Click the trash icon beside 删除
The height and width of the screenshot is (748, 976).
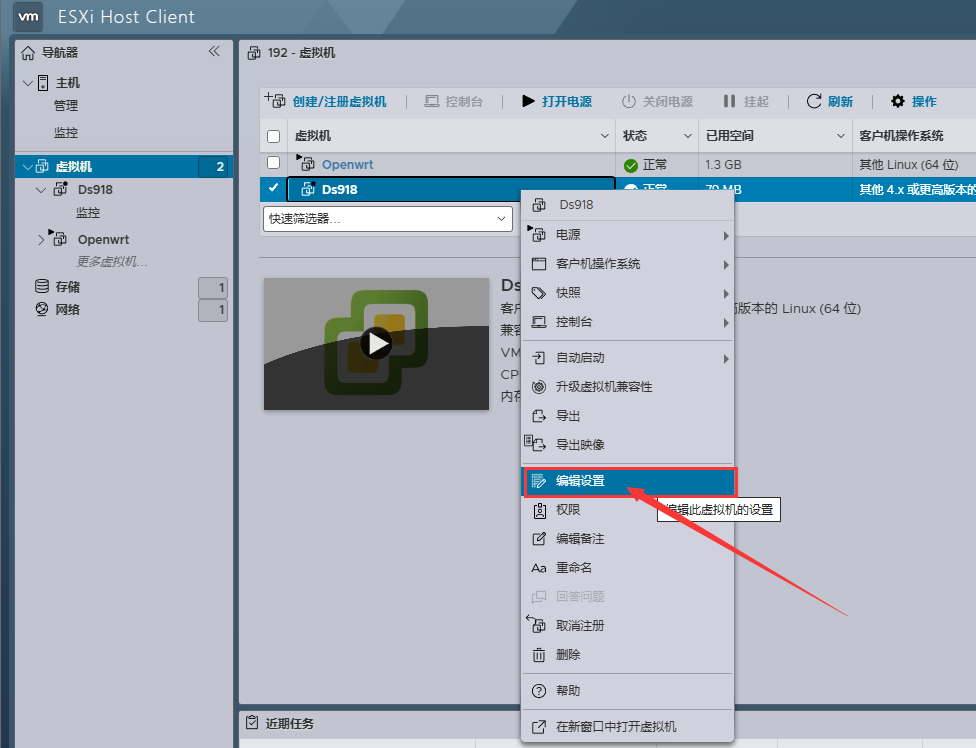pos(539,655)
